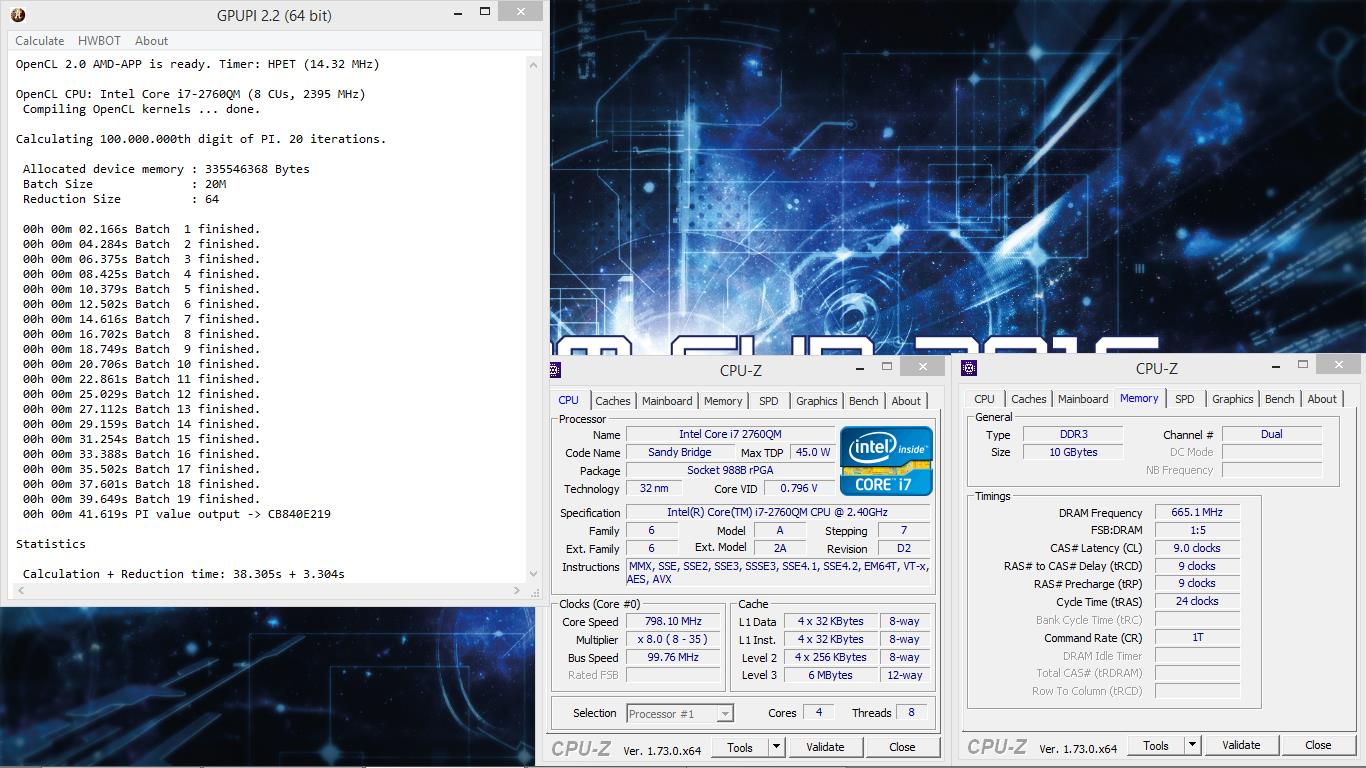Open Bench tab in right CPU-Z window
Image resolution: width=1366 pixels, height=768 pixels.
click(1280, 399)
